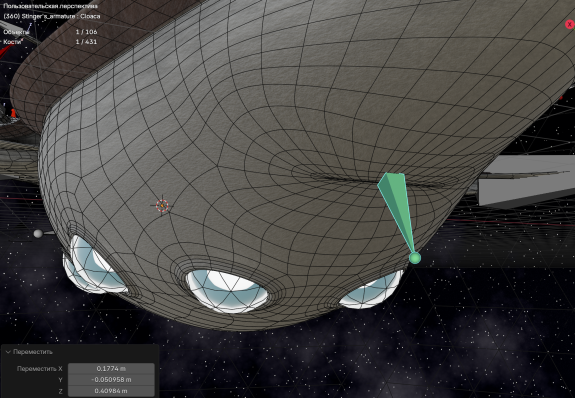Click the Z translation field showing 0.40984 m
Image resolution: width=575 pixels, height=398 pixels.
(x=111, y=391)
